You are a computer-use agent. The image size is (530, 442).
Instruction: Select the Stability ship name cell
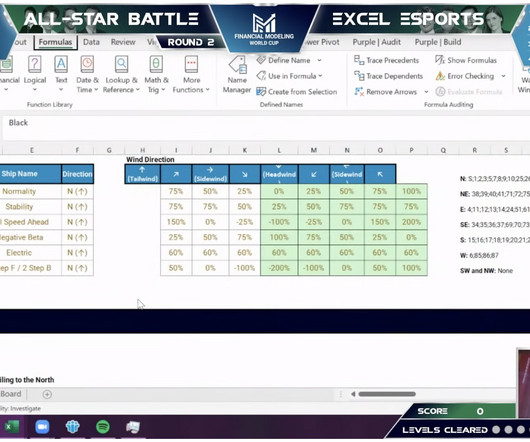pos(30,206)
